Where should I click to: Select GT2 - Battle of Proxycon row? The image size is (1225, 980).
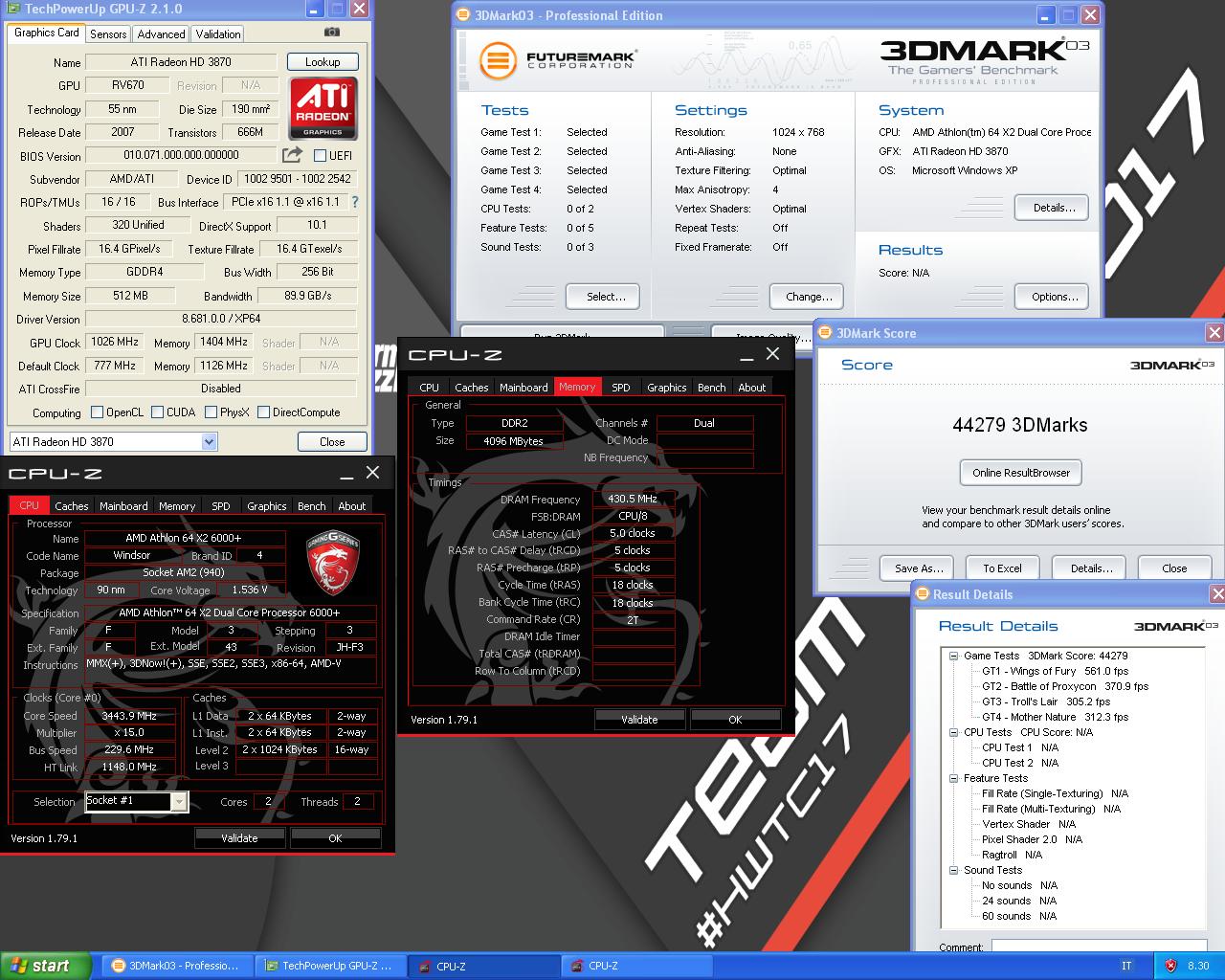click(1064, 686)
